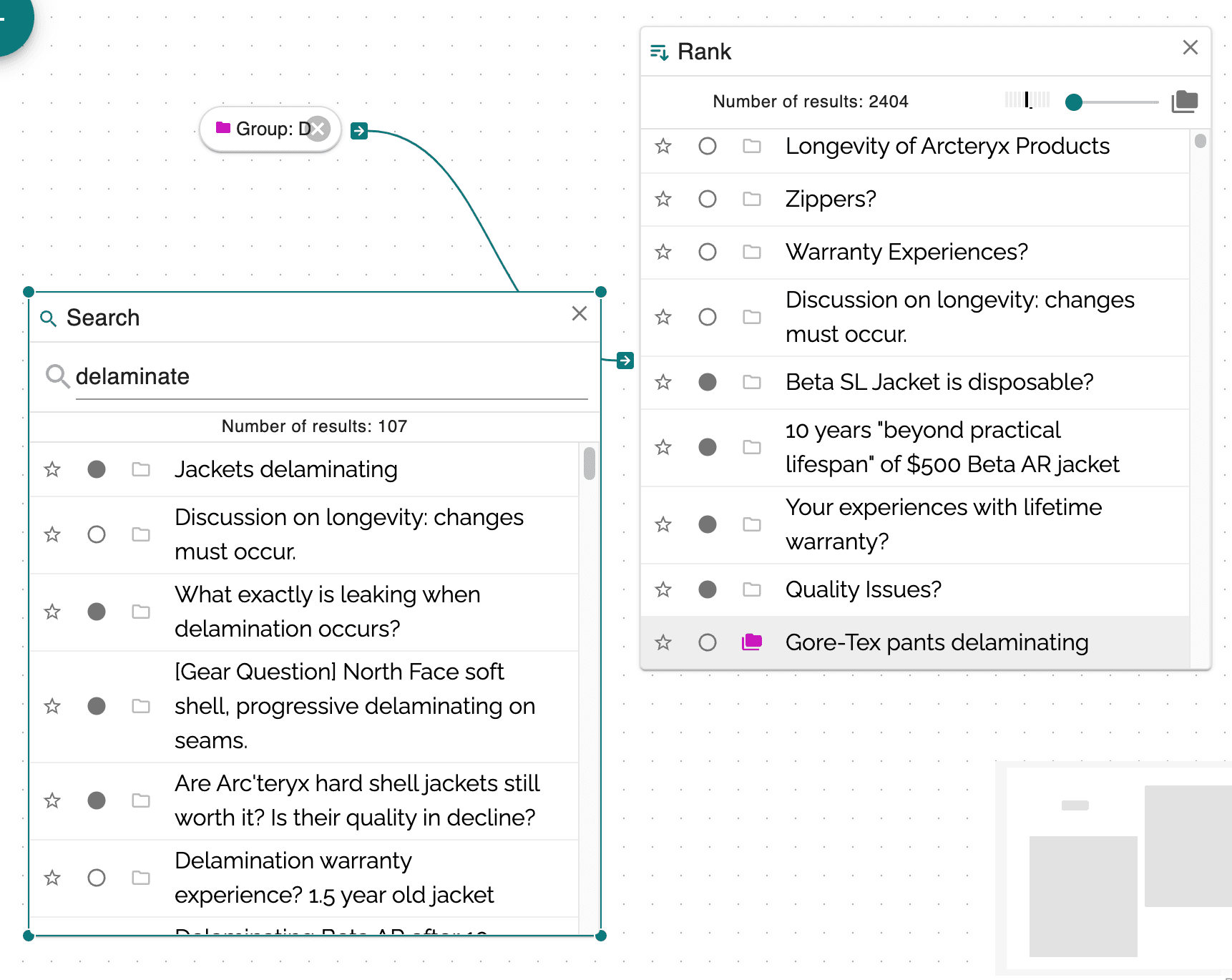Toggle read circle for 'Beta SL Jacket is disposable?'

click(708, 383)
